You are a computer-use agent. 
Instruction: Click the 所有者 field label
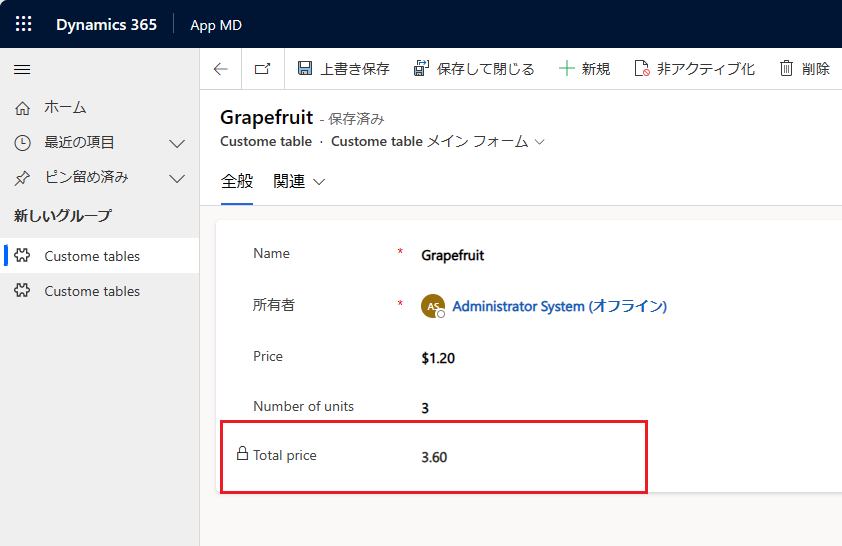[x=274, y=305]
